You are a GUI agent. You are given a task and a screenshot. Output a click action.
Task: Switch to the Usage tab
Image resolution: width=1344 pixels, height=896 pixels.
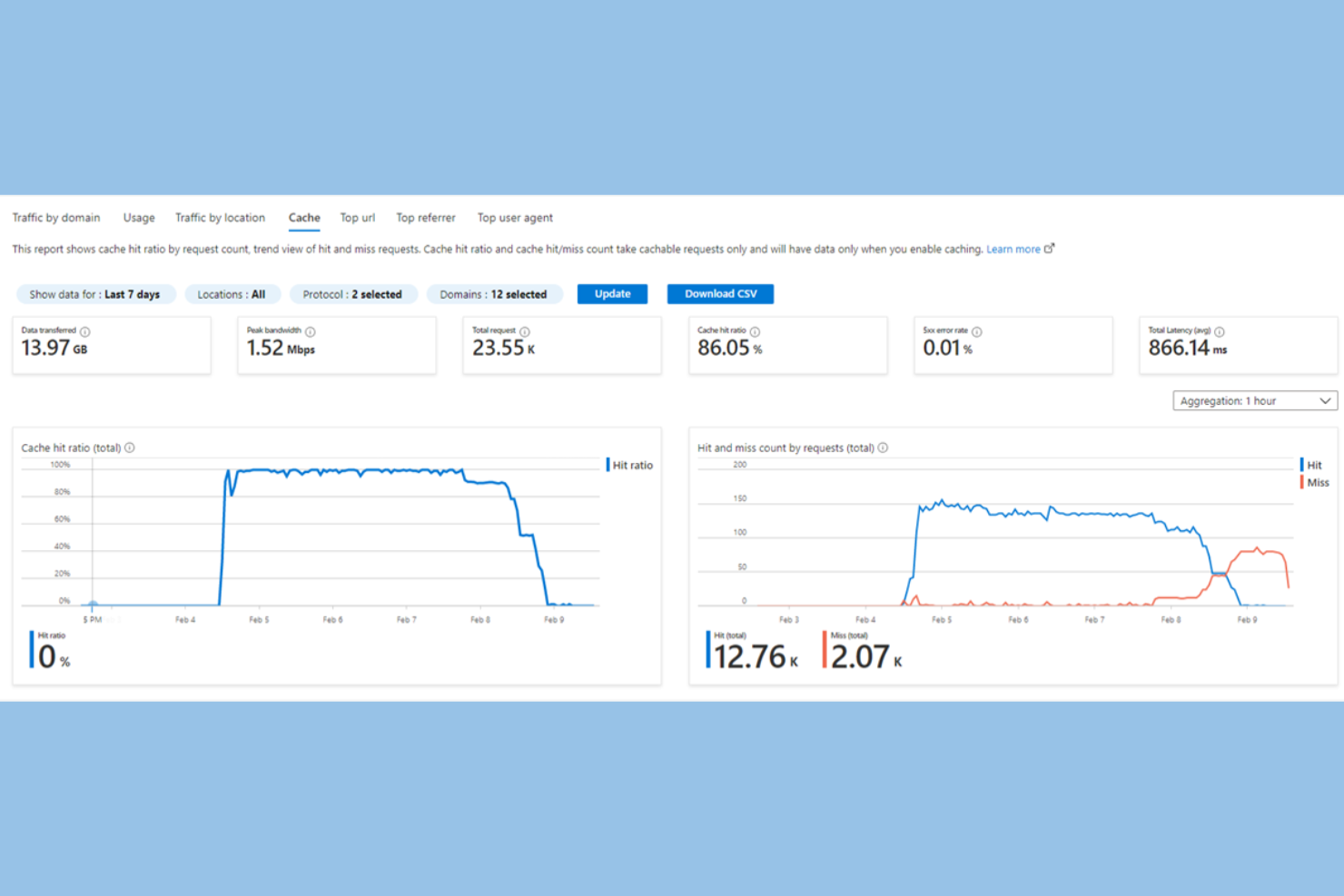pyautogui.click(x=139, y=218)
